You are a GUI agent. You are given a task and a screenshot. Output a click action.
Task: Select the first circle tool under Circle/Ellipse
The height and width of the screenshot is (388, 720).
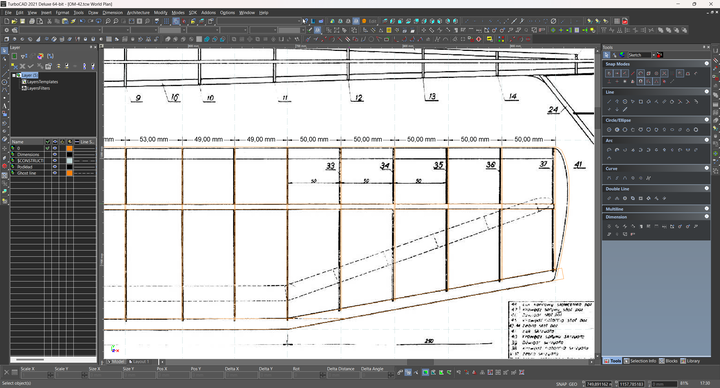pyautogui.click(x=609, y=130)
